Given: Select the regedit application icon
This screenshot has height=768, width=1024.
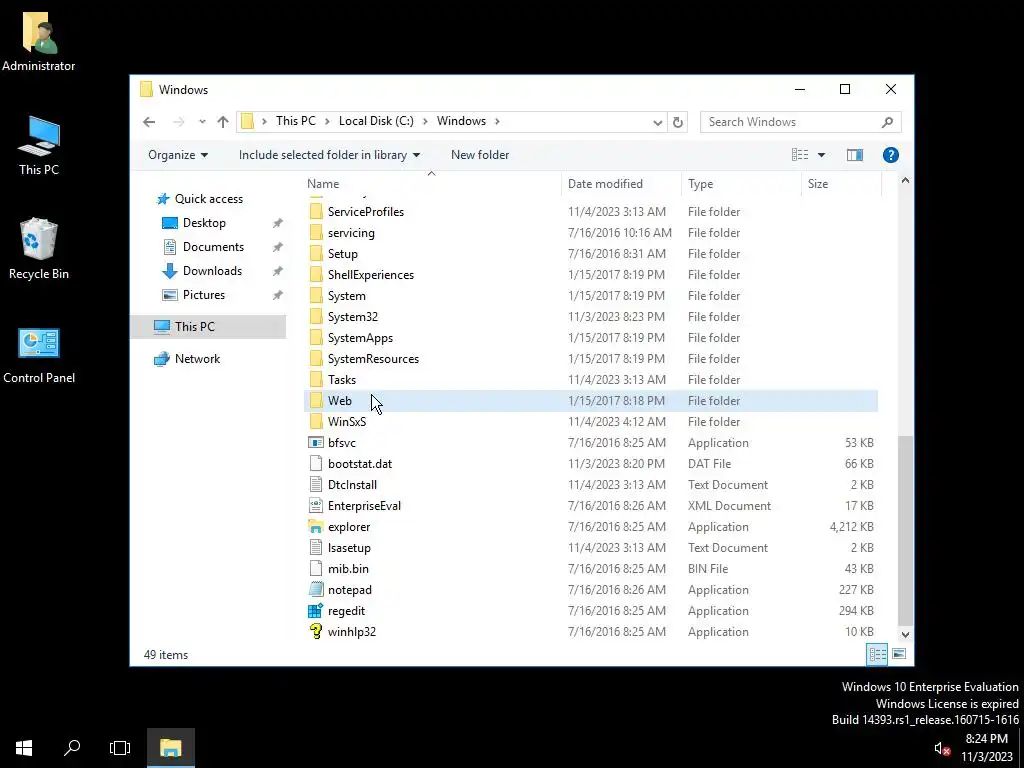Looking at the screenshot, I should pos(316,611).
